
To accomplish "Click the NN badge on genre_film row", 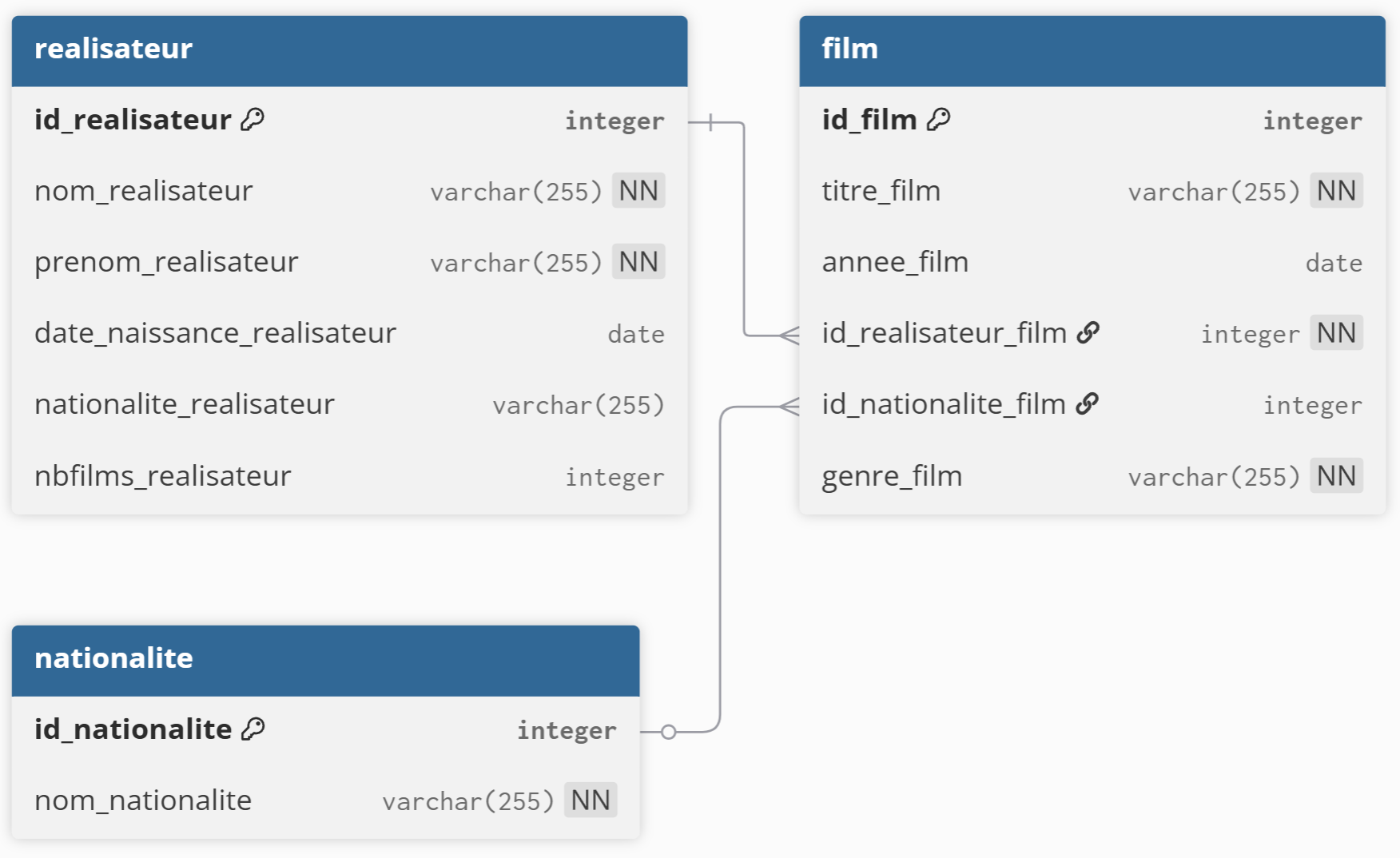I will [1336, 476].
